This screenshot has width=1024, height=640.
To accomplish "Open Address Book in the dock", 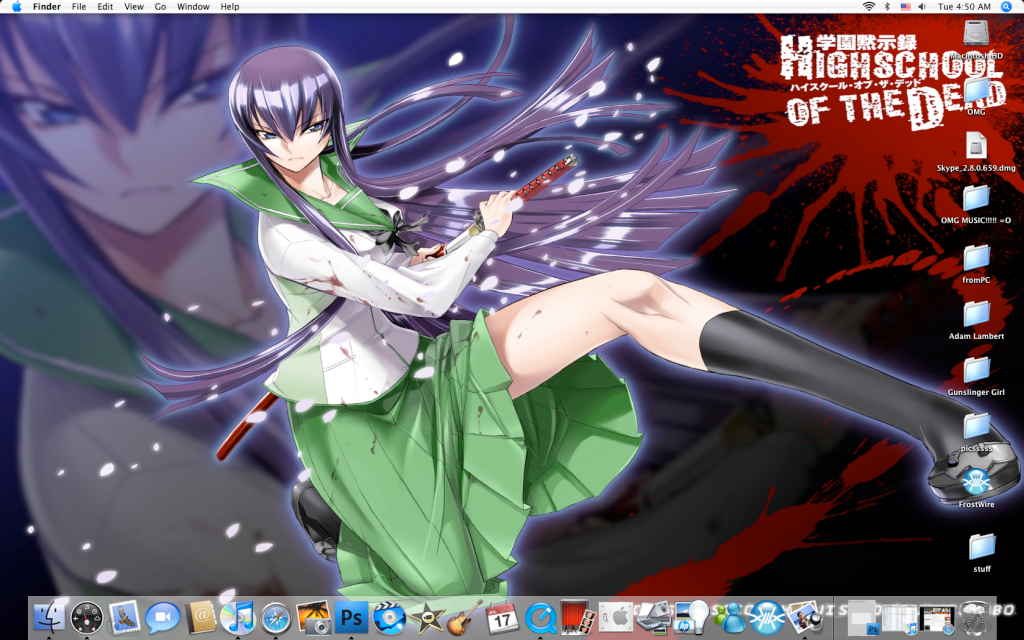I will pyautogui.click(x=200, y=617).
